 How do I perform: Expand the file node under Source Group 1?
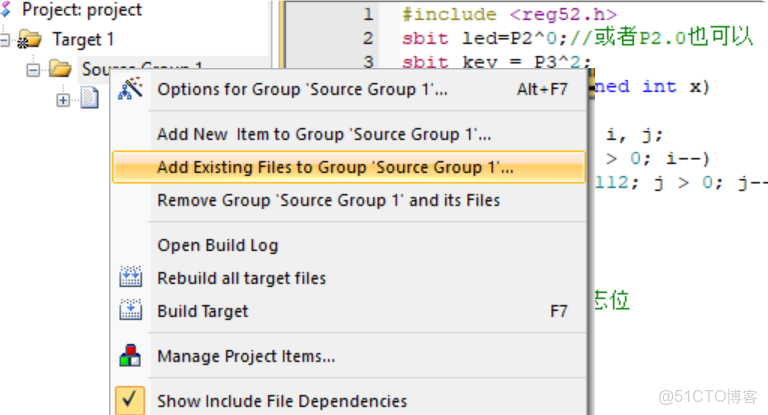click(x=63, y=99)
